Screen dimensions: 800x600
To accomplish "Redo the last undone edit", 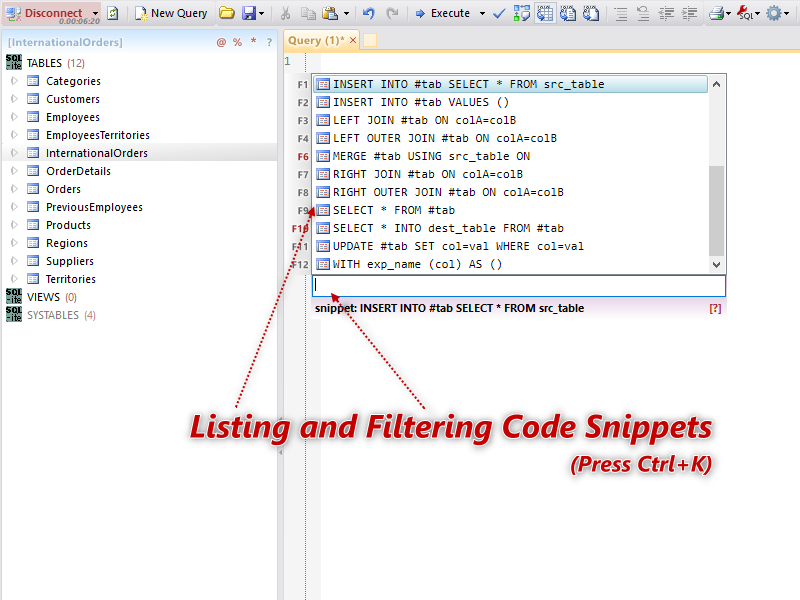I will pyautogui.click(x=392, y=13).
